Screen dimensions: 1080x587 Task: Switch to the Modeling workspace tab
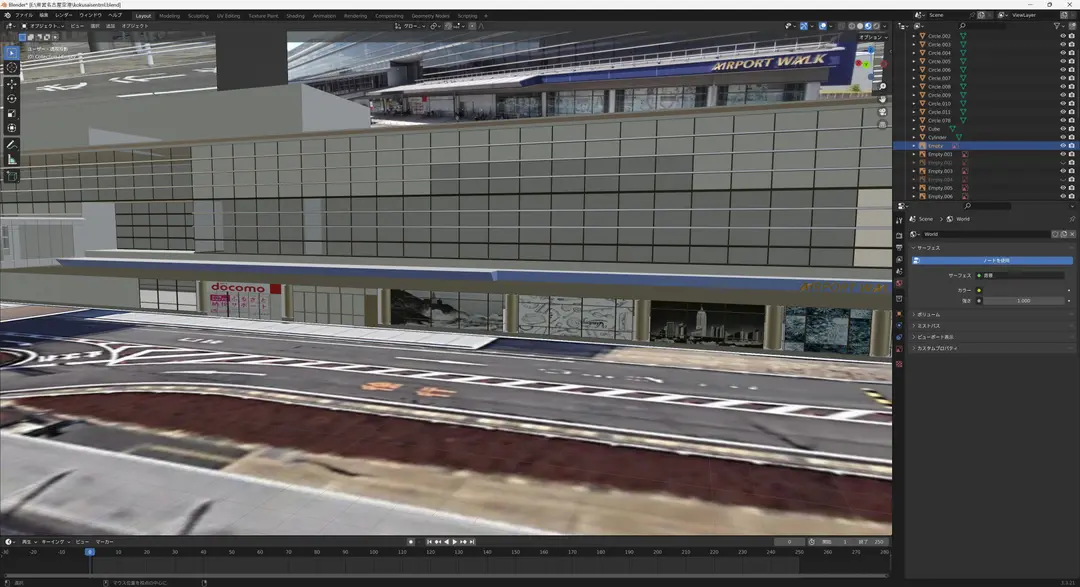pyautogui.click(x=169, y=16)
